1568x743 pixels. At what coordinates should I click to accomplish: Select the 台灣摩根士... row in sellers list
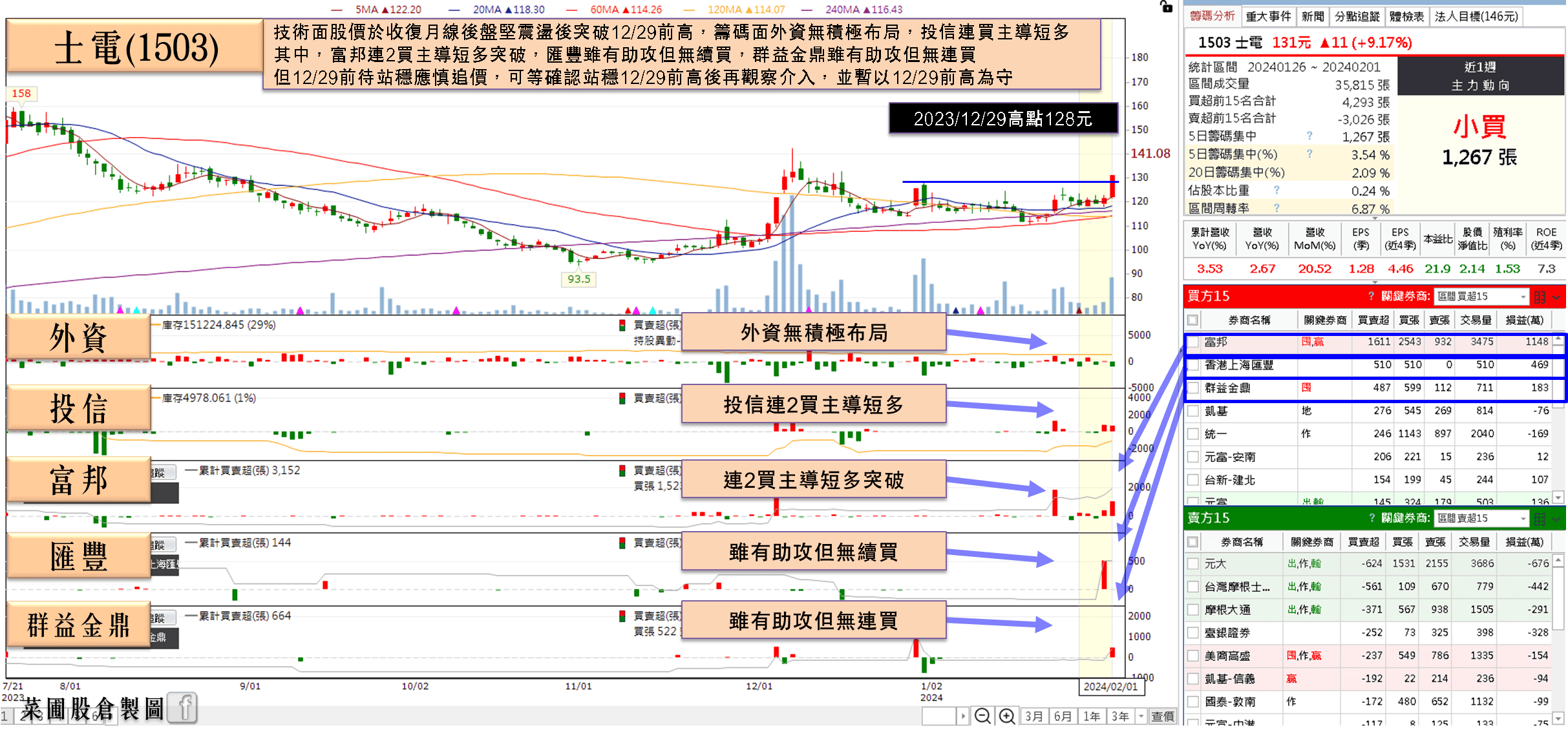coord(1369,587)
